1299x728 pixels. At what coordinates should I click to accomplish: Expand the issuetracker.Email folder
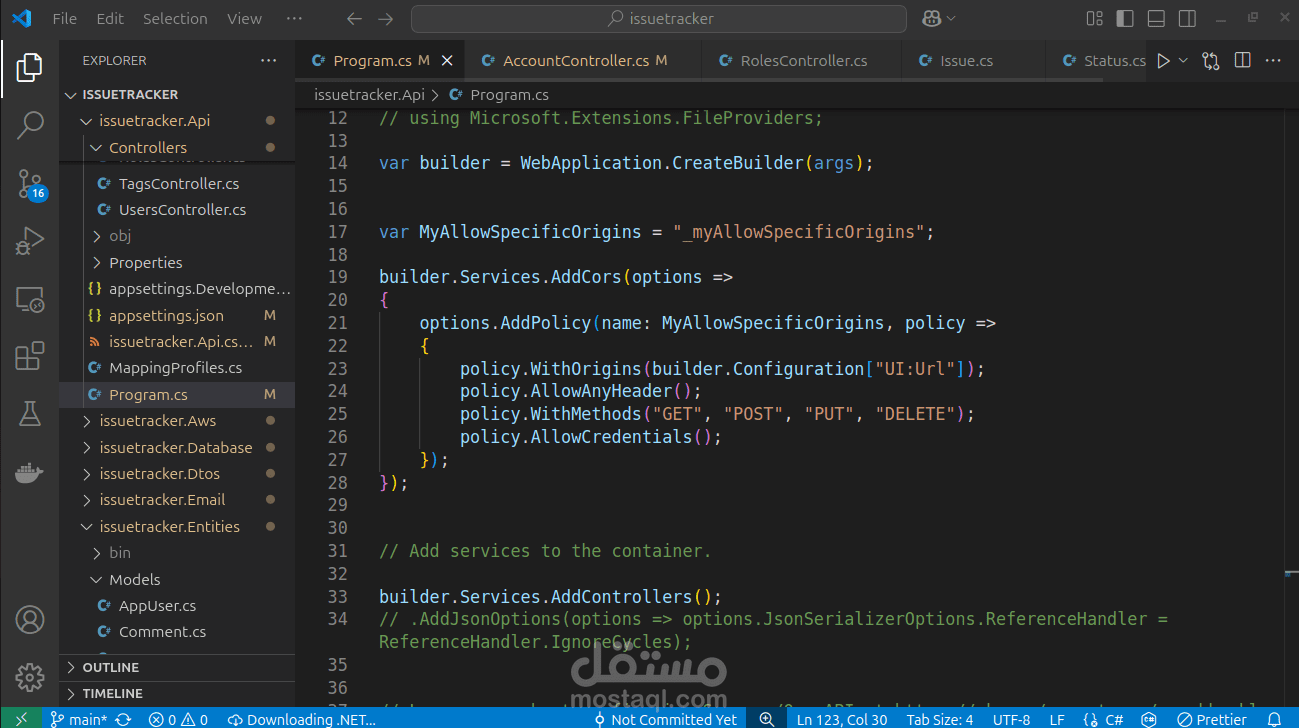point(177,500)
